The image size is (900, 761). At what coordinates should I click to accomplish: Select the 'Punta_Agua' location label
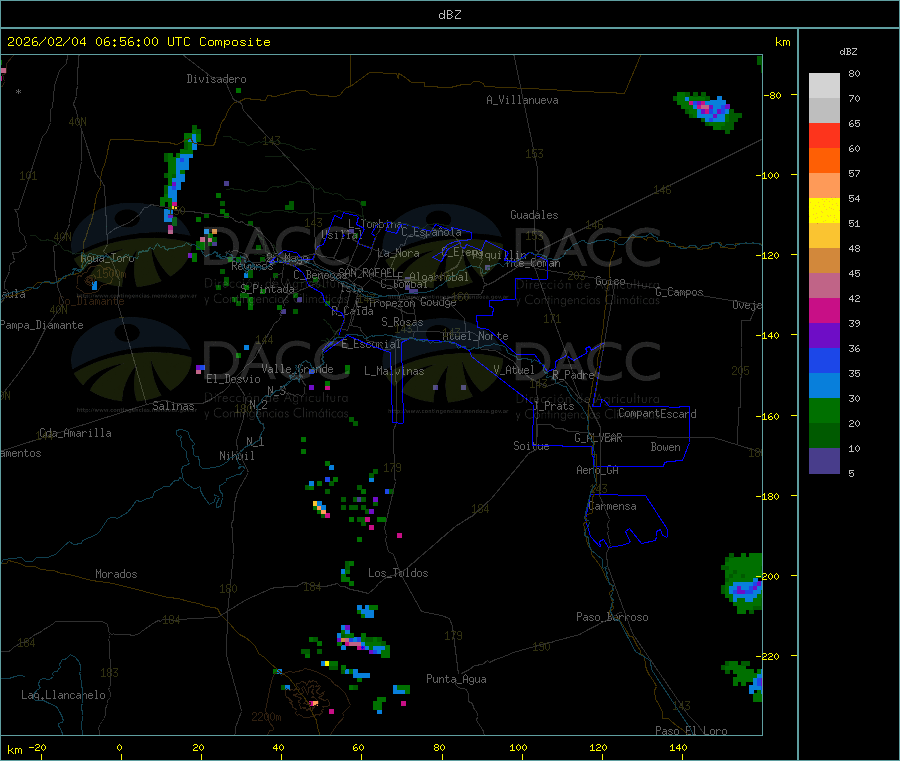click(x=456, y=679)
